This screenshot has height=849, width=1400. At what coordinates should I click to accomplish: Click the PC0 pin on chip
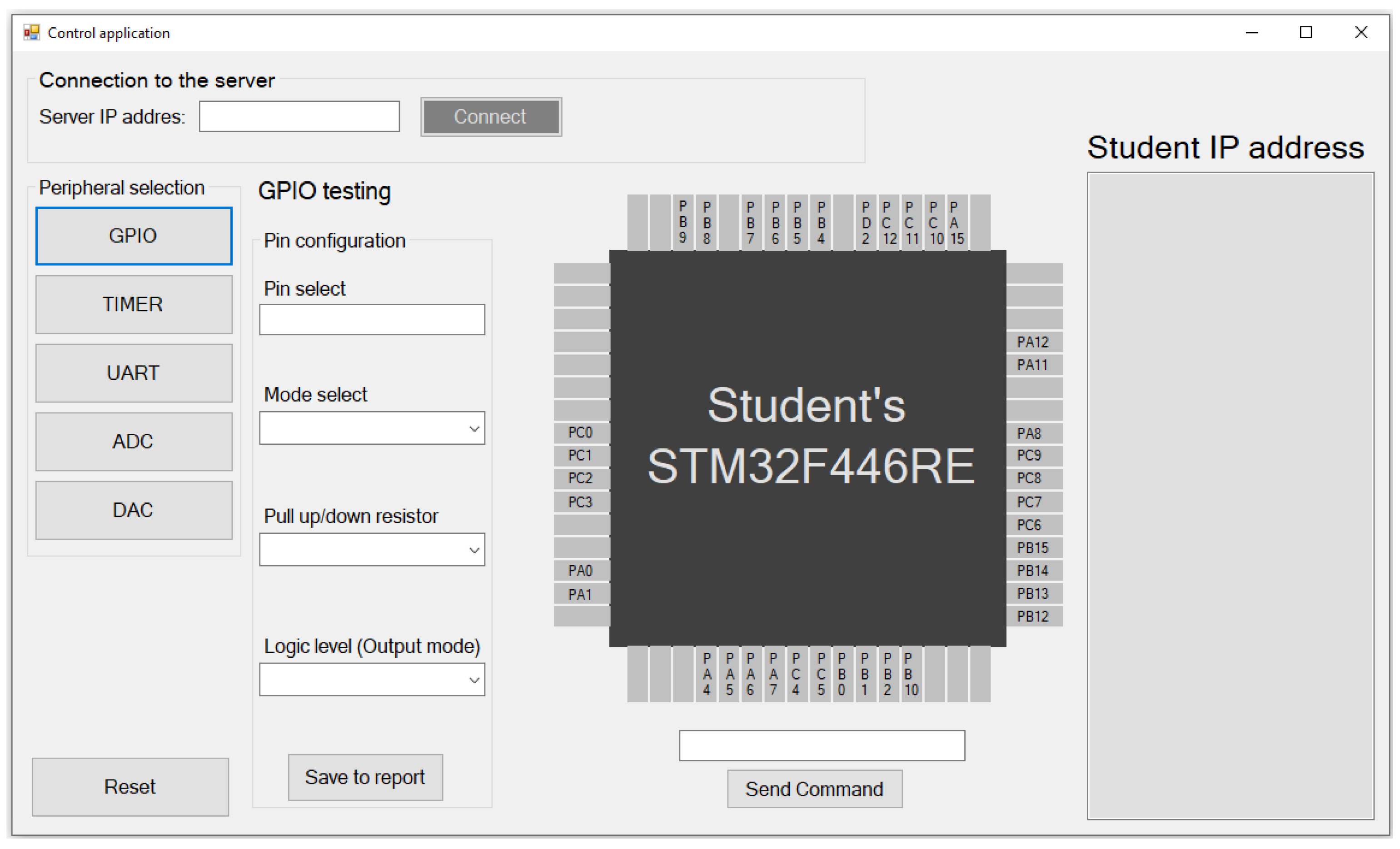[x=581, y=433]
